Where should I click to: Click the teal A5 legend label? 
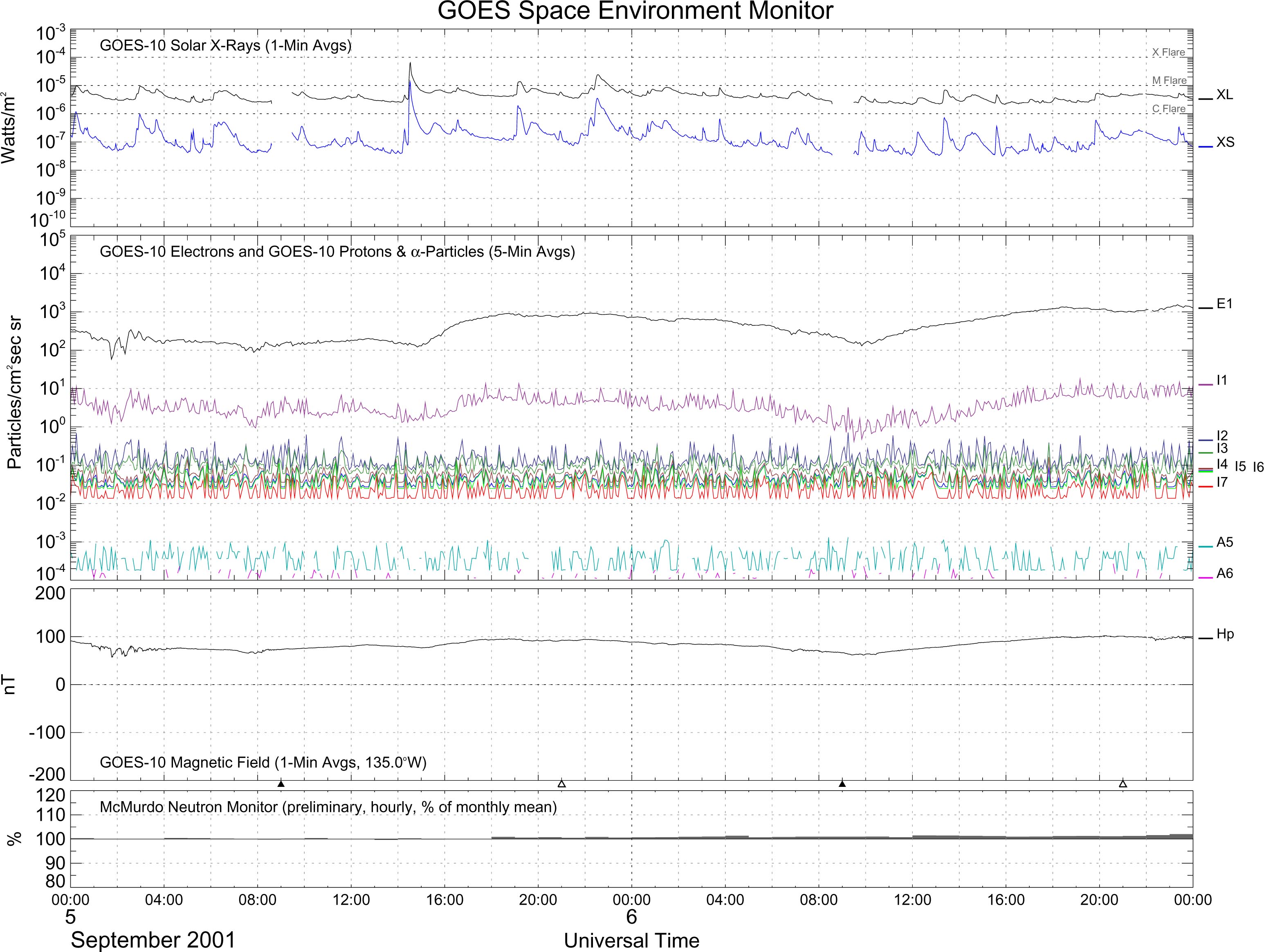point(1225,542)
